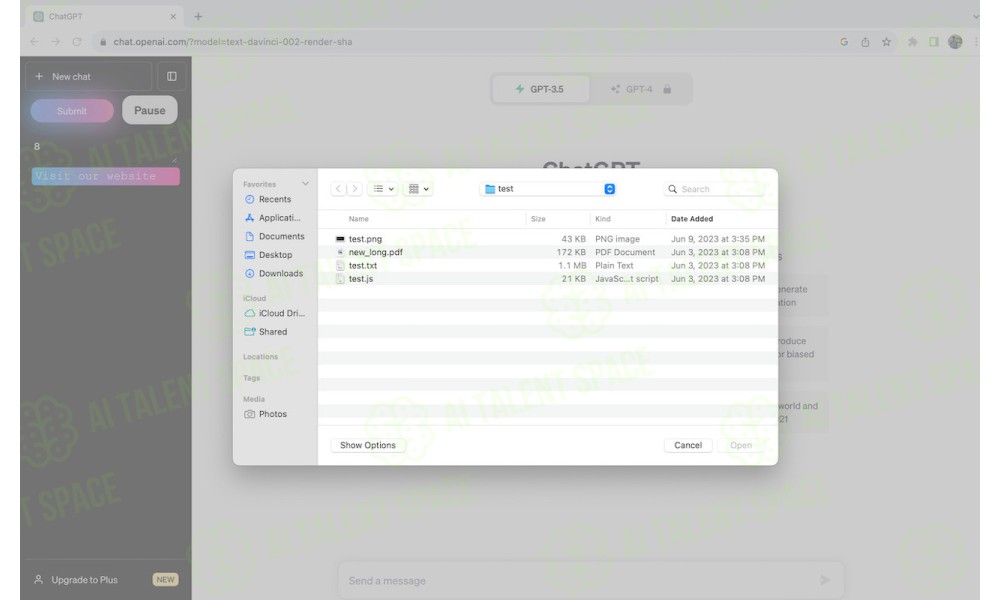Sort files by Name column
This screenshot has width=1000, height=600.
[358, 219]
